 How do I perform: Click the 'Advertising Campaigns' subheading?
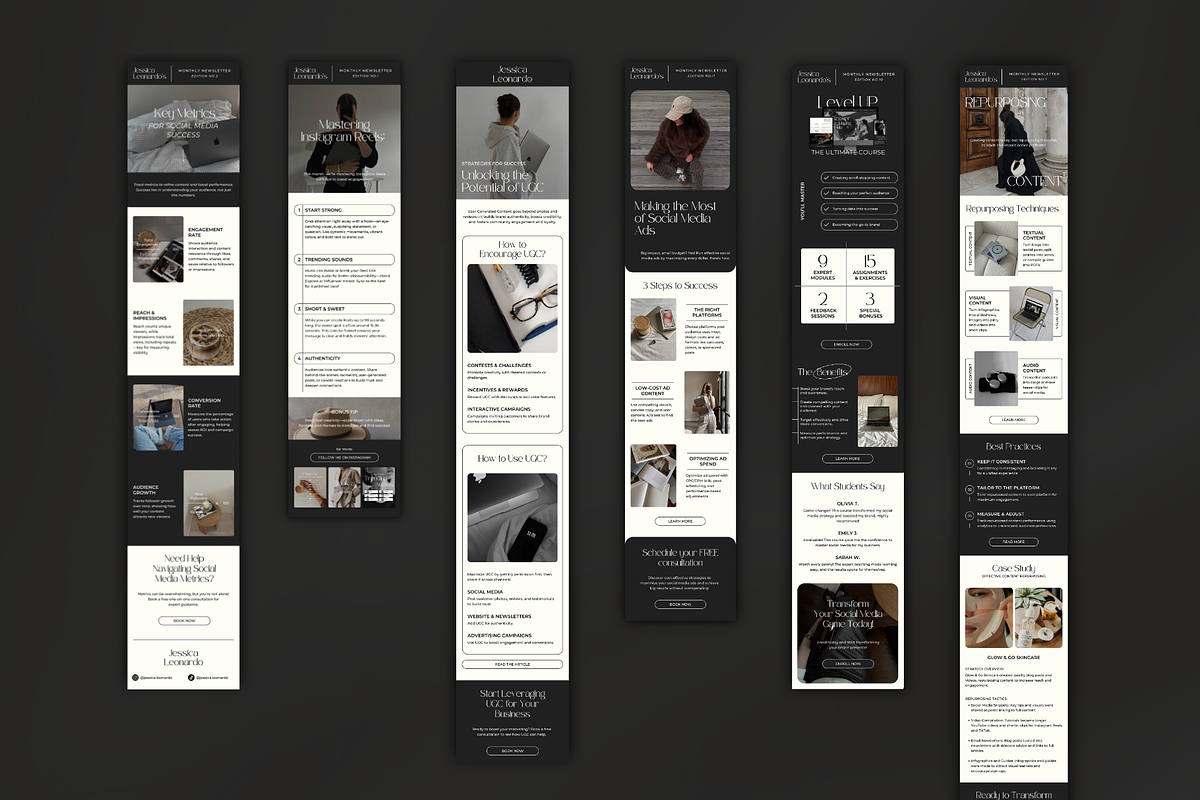[x=499, y=635]
